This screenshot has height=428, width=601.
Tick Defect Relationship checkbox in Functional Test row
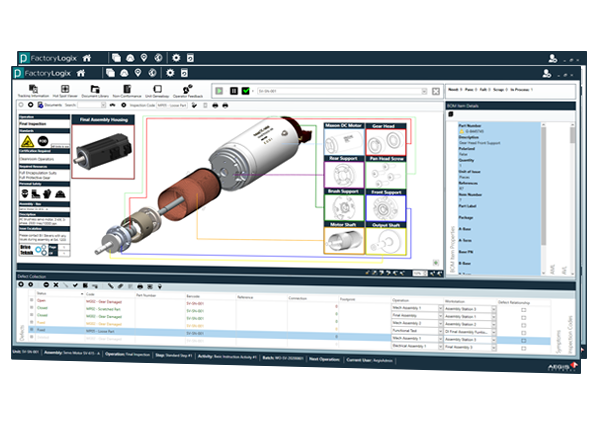pos(524,333)
